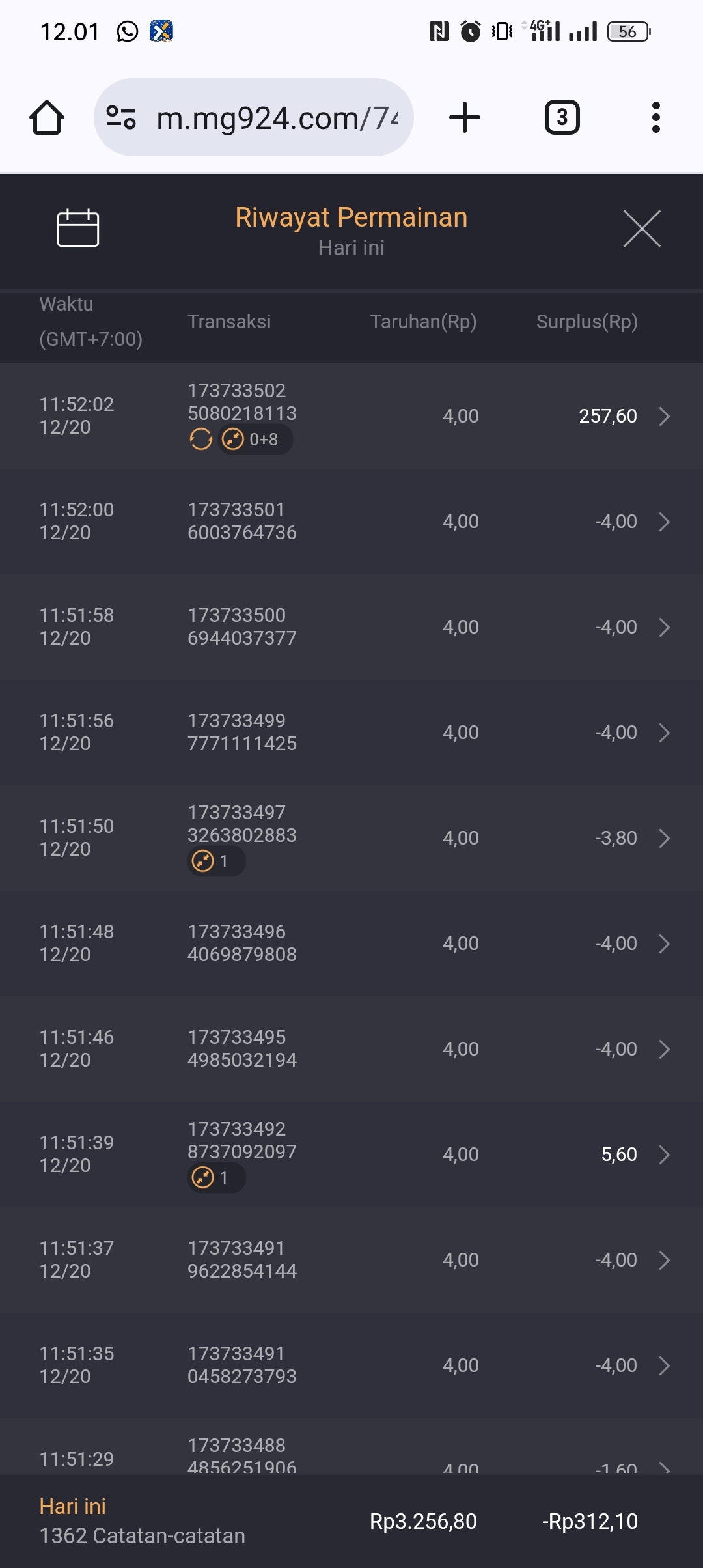Close the Riwayat Permainan panel

(642, 229)
